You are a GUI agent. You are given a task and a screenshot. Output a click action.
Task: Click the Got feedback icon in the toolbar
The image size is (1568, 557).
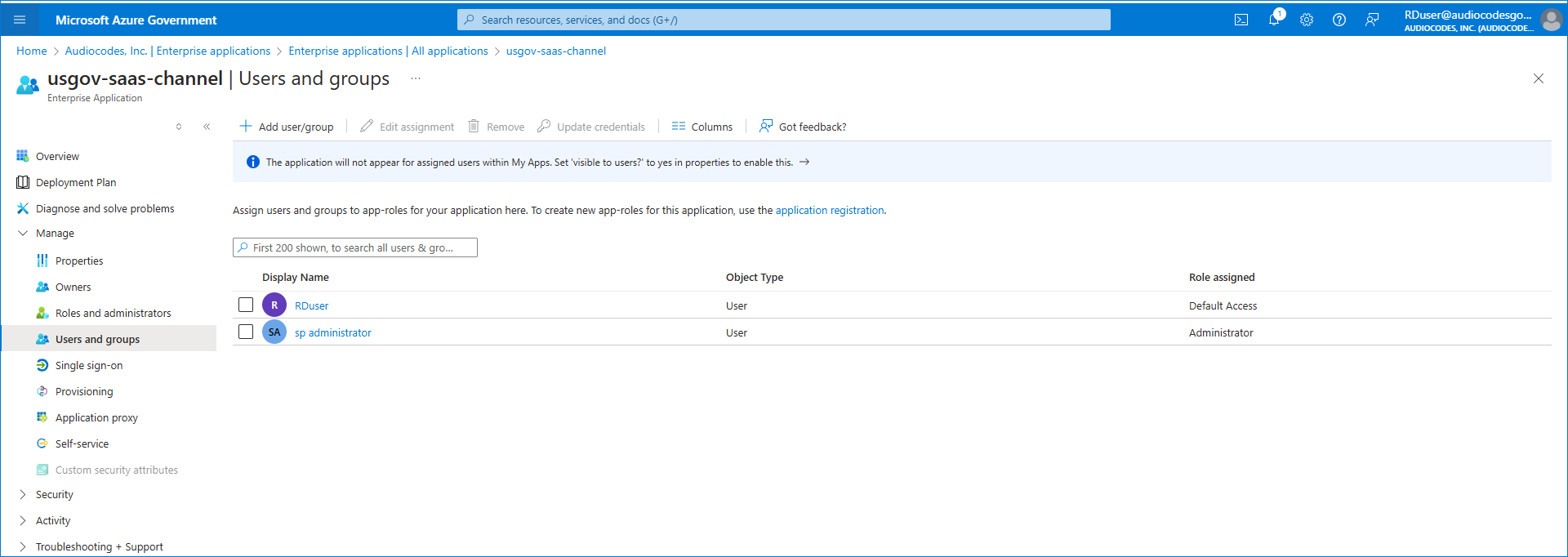pos(766,126)
